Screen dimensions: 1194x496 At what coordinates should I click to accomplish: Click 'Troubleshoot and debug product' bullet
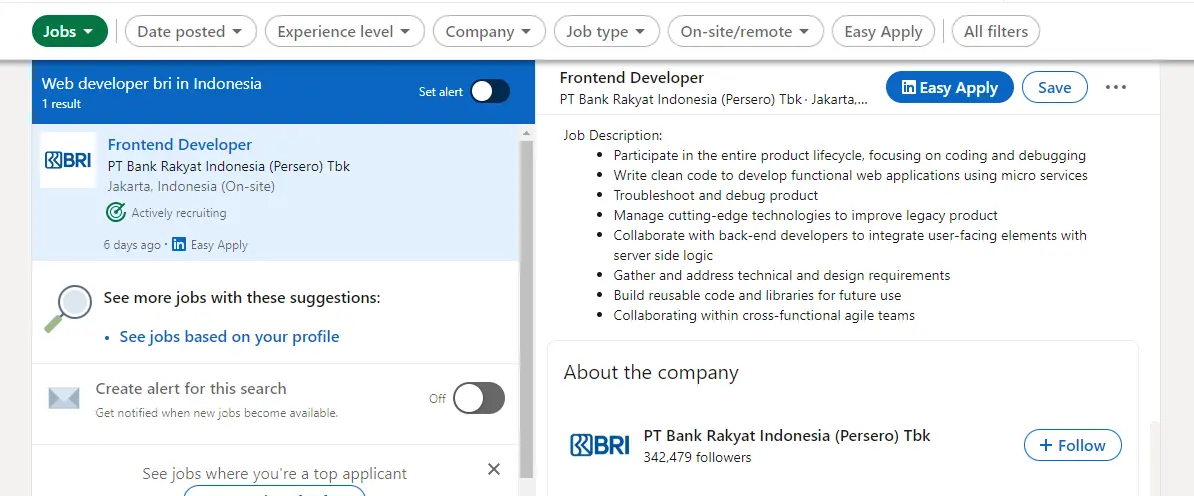pyautogui.click(x=716, y=195)
